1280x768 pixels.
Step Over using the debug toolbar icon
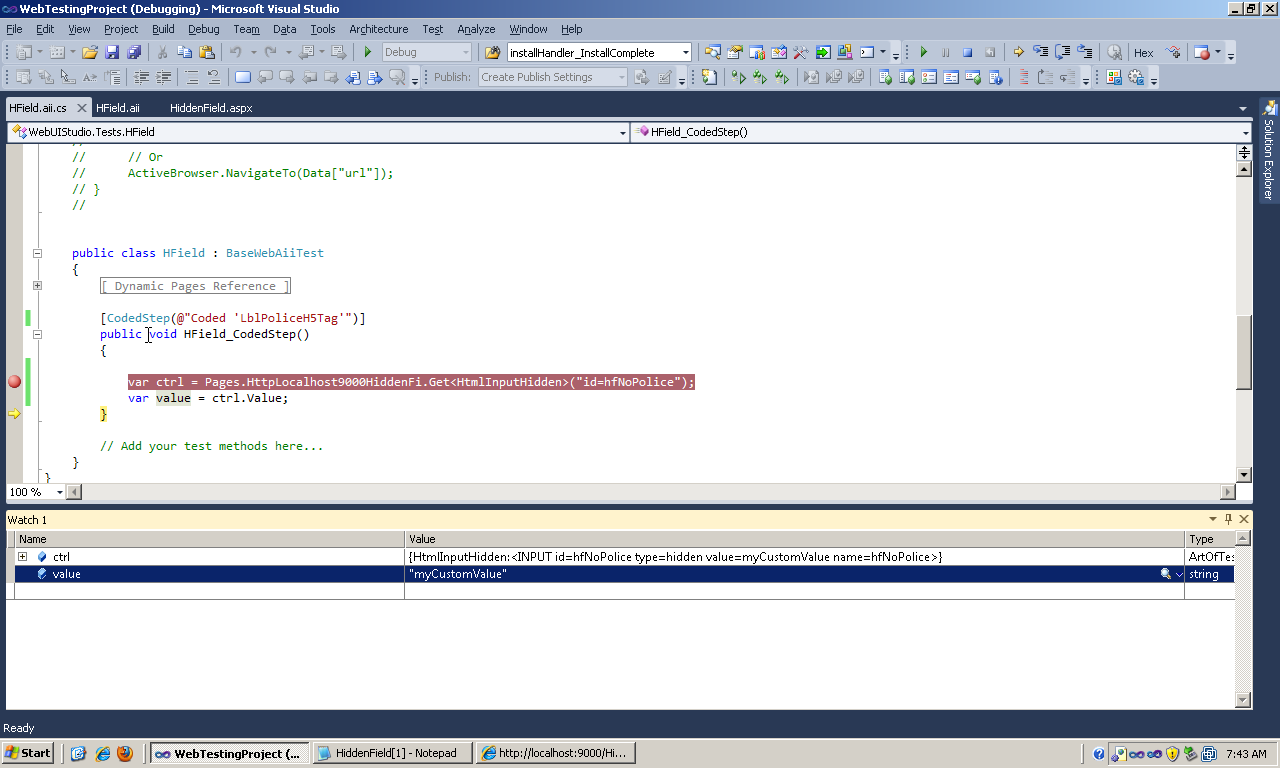click(x=1063, y=53)
